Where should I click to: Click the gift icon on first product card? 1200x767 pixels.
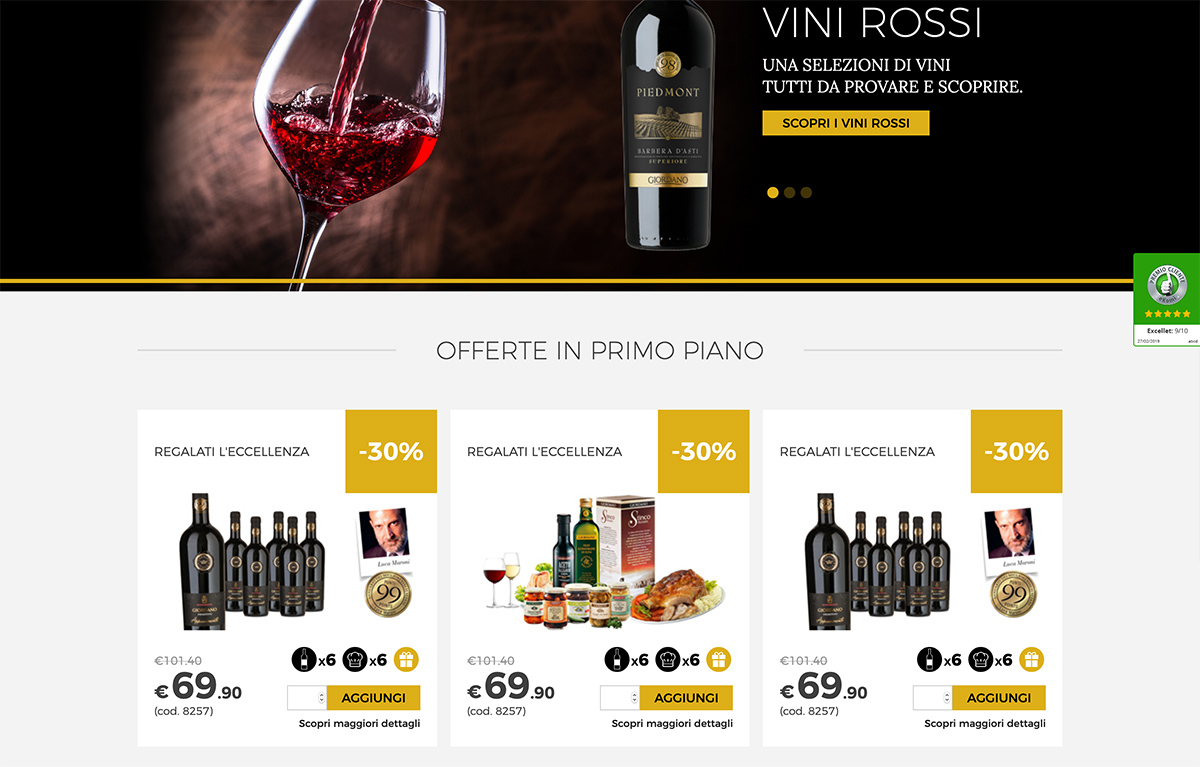pos(406,660)
